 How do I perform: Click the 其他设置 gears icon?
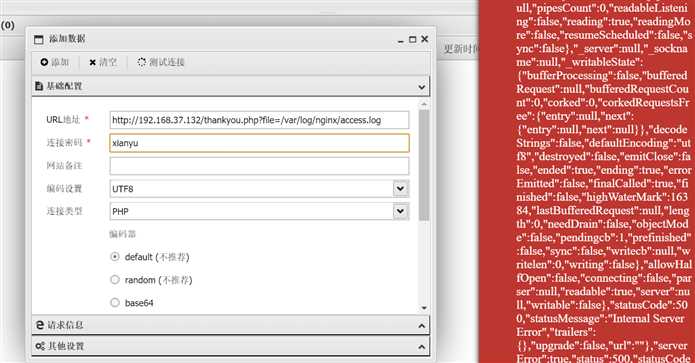pos(40,346)
